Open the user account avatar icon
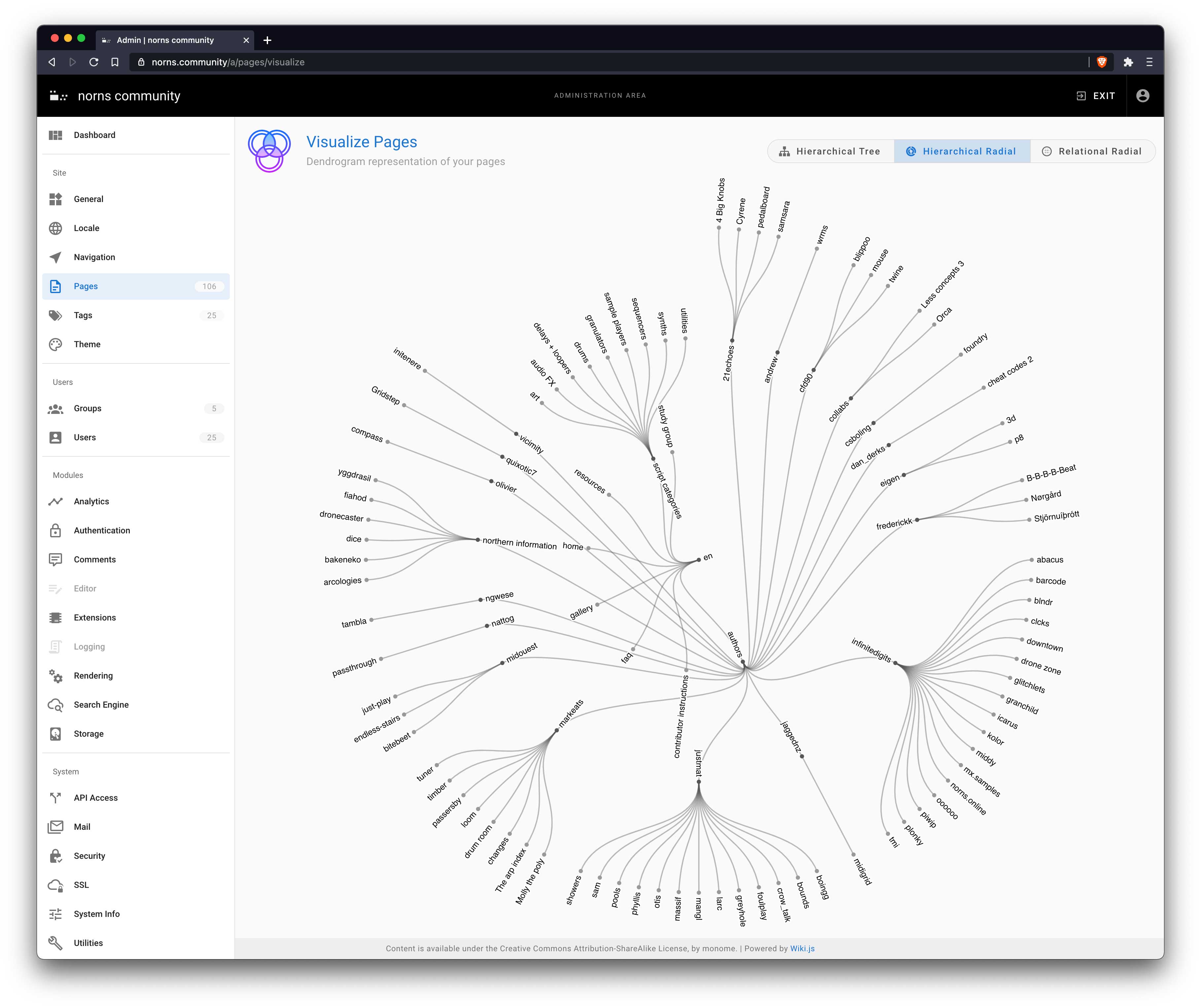 point(1142,96)
